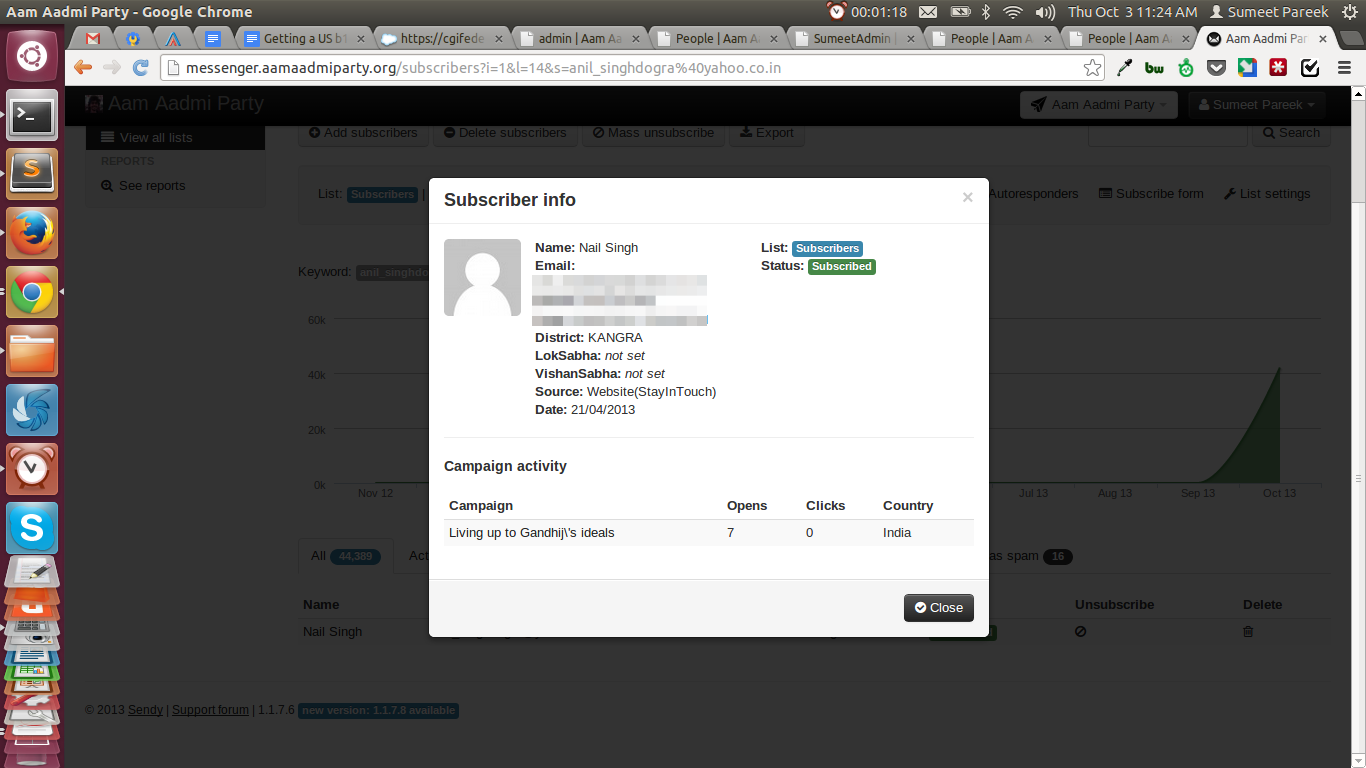Switch to the 'https://cgifede' tab
Viewport: 1366px width, 768px height.
coord(440,39)
